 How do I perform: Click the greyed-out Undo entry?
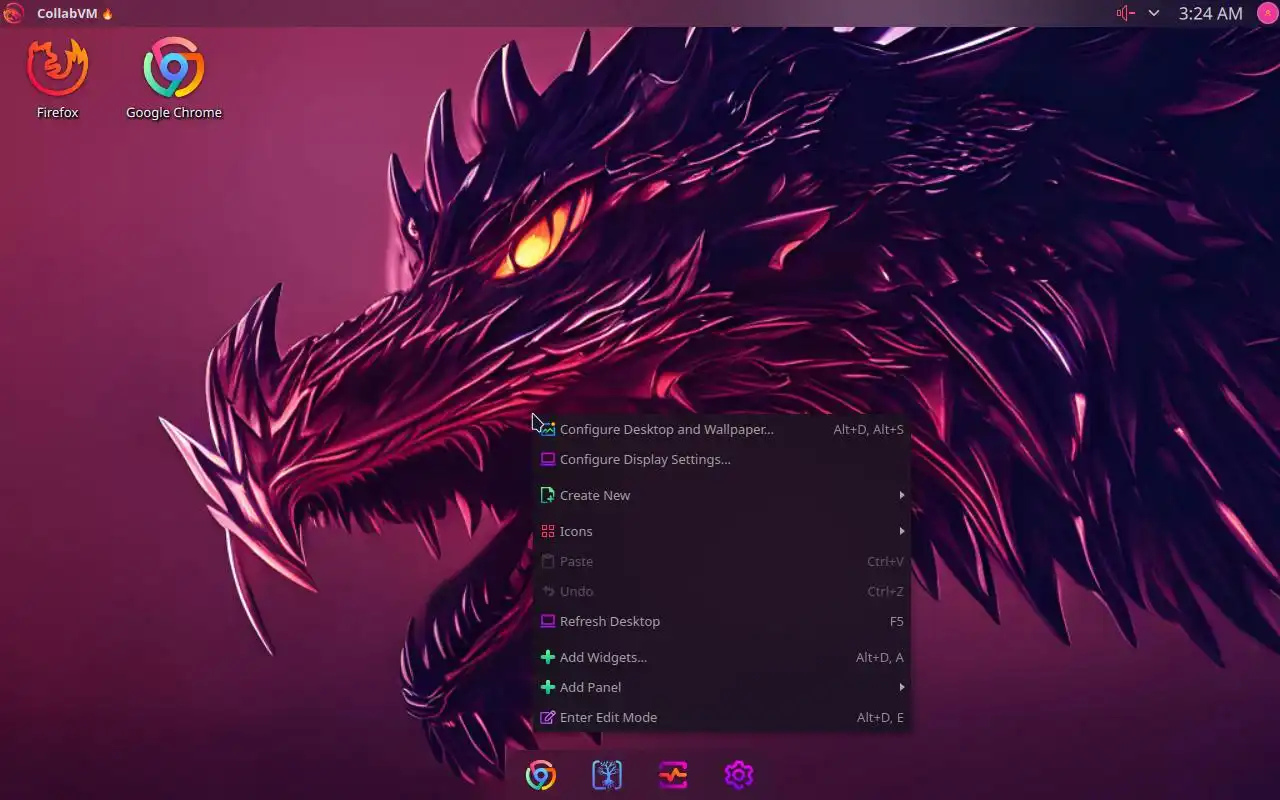pyautogui.click(x=721, y=591)
